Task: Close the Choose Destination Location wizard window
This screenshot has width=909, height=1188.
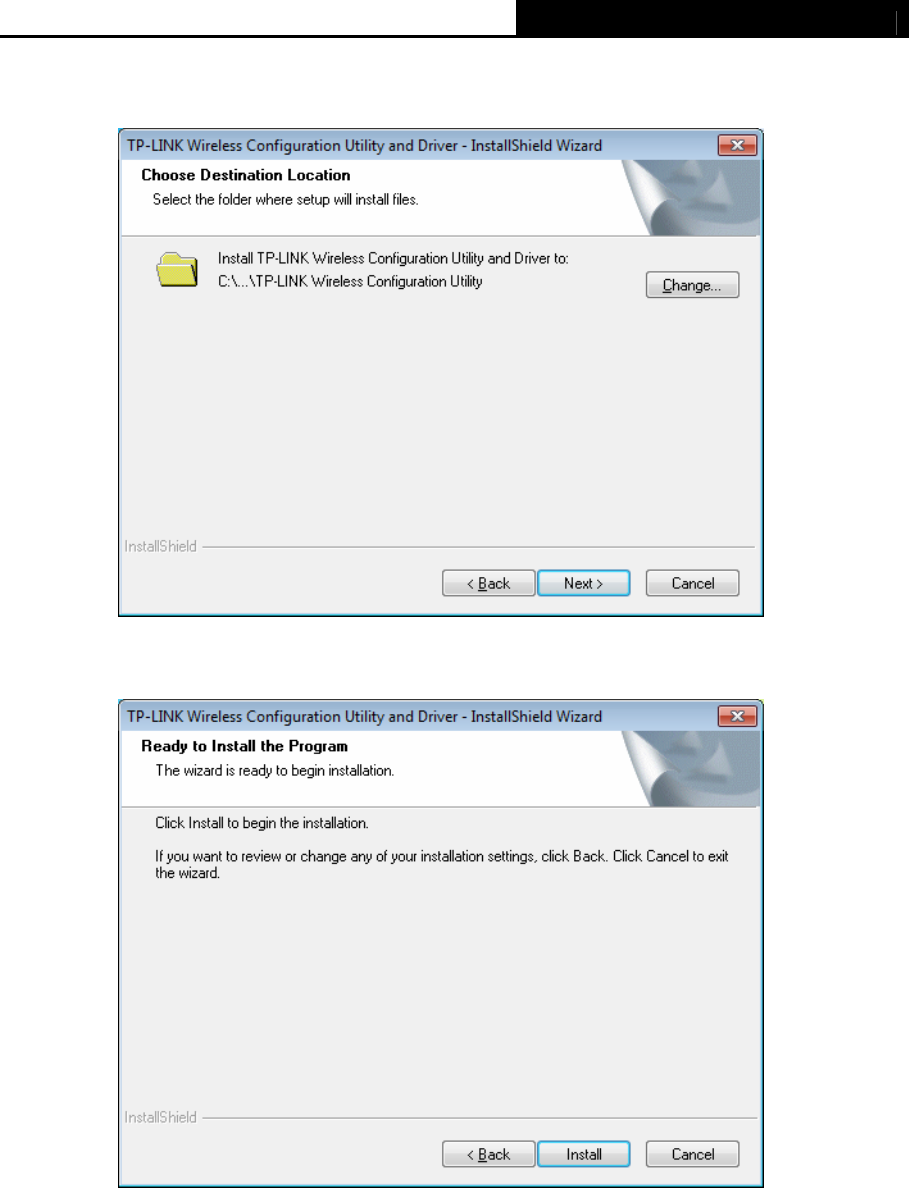Action: tap(737, 145)
